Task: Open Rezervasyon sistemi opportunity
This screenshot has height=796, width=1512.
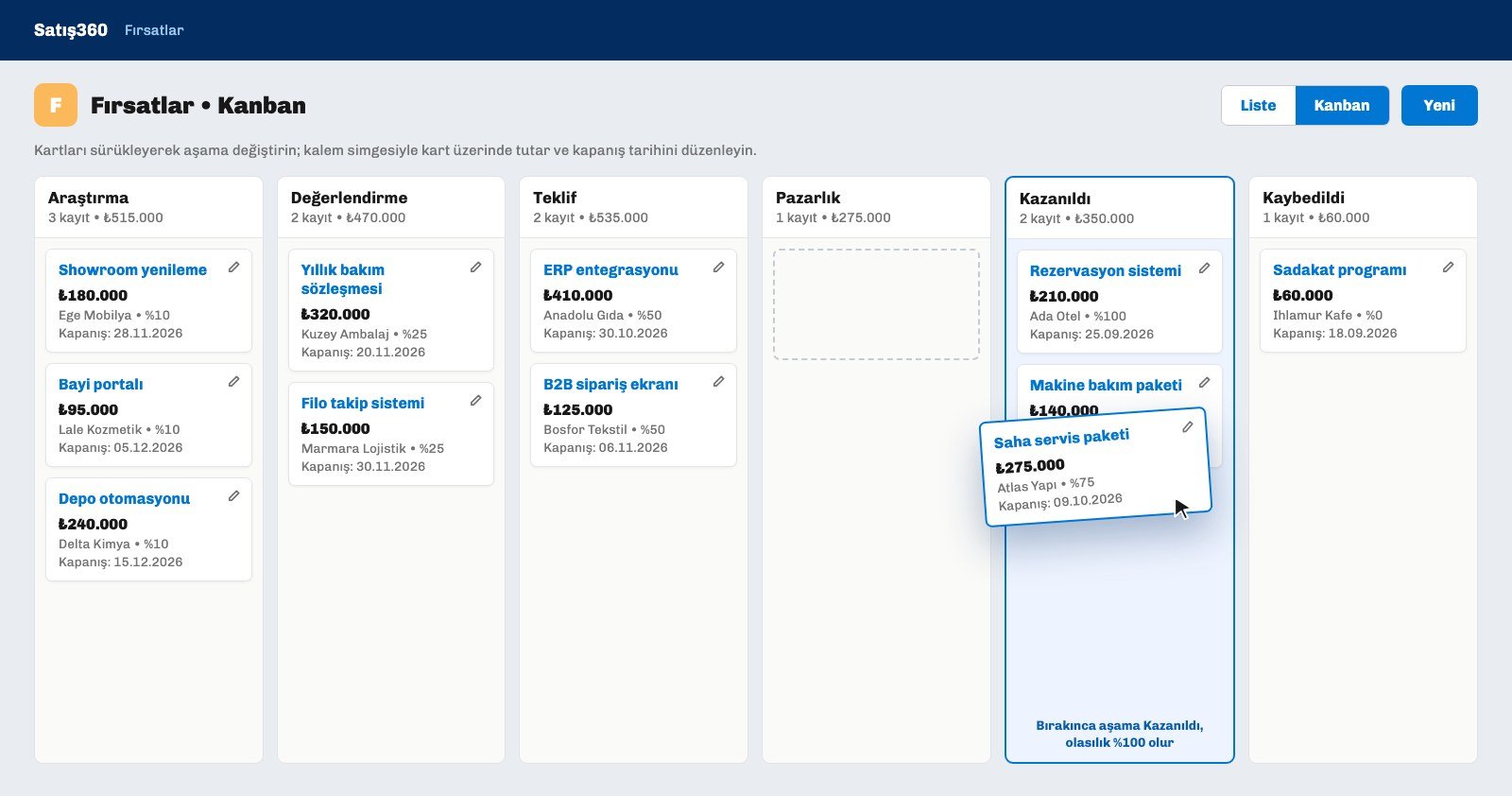Action: (x=1106, y=271)
